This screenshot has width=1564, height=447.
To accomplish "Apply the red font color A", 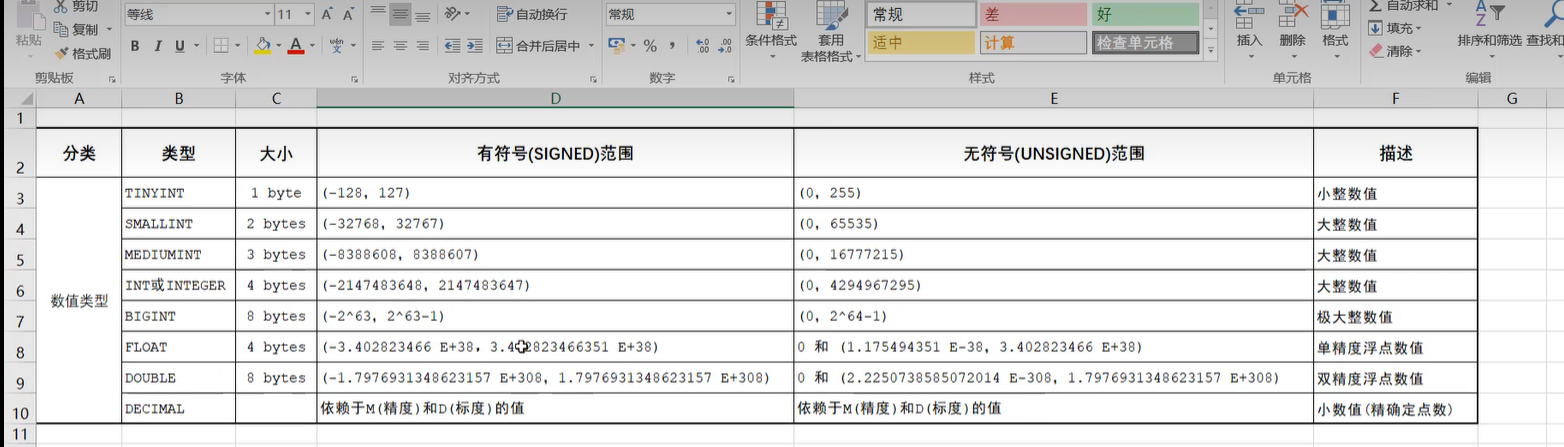I will [x=295, y=46].
